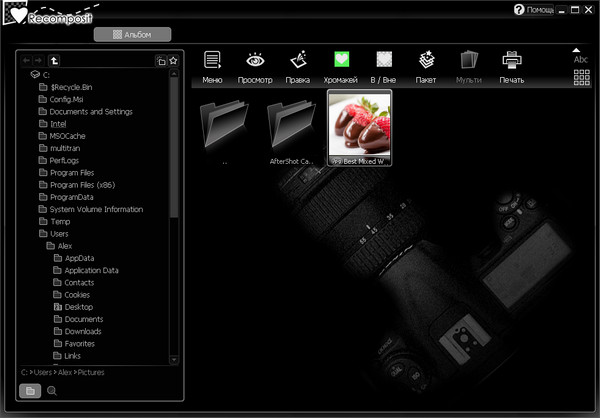
Task: Select the Alex user folder
Action: [59, 246]
